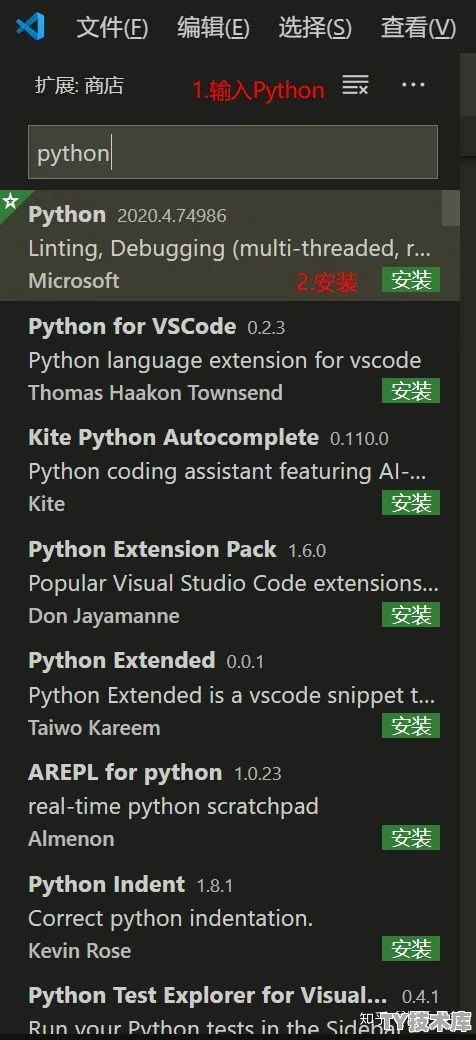Open the 文件(F) menu
This screenshot has width=476, height=1040.
(x=112, y=28)
